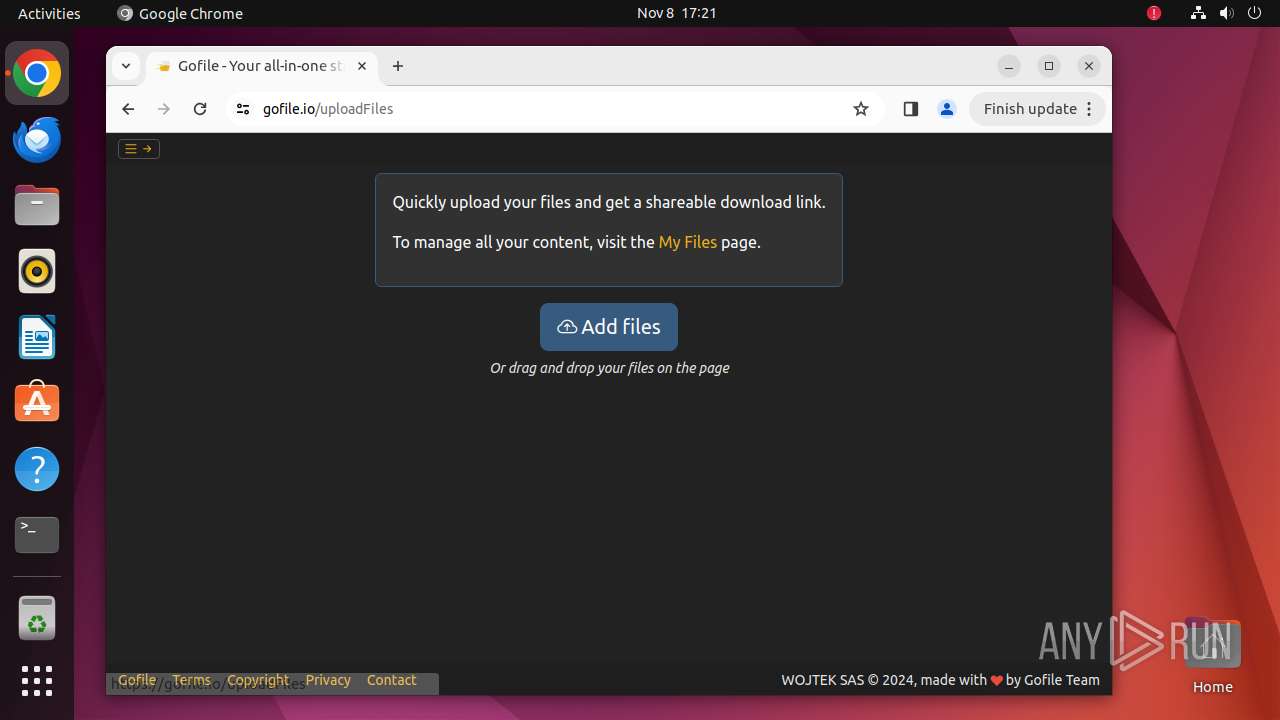Open the Contact footer link
Viewport: 1280px width, 720px height.
click(391, 680)
